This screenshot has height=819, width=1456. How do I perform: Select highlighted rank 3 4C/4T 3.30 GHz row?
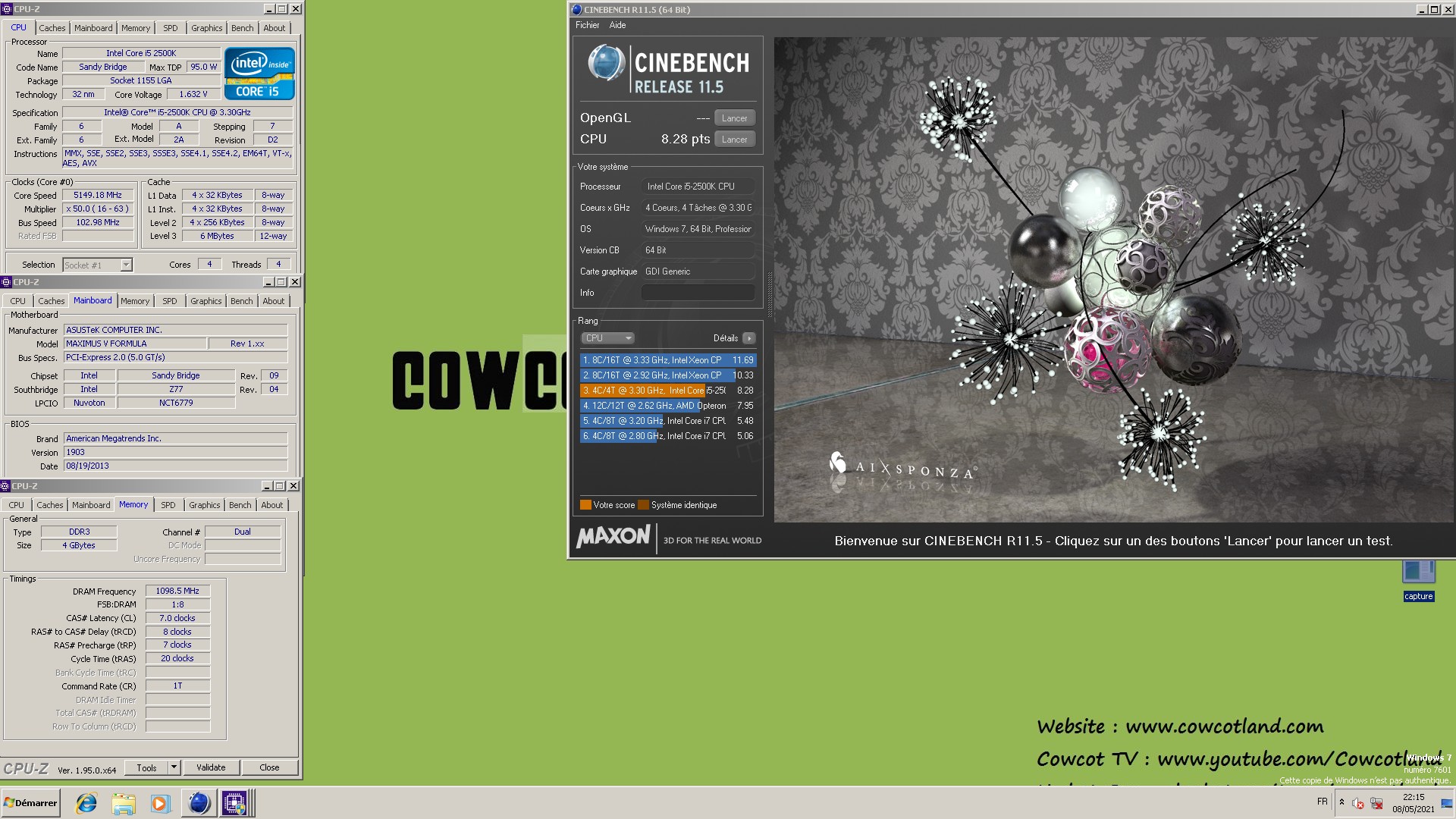(x=668, y=391)
